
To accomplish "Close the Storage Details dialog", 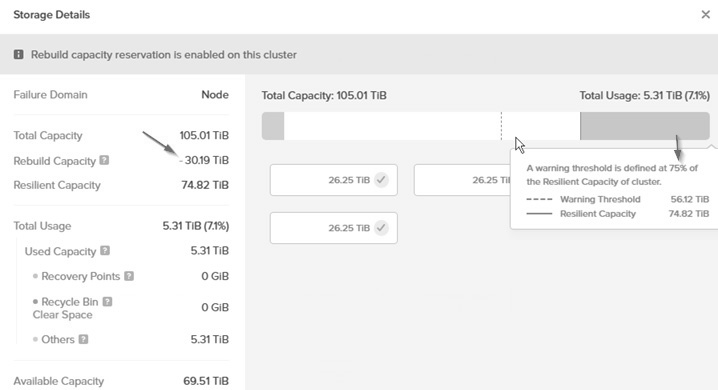I will coord(705,15).
